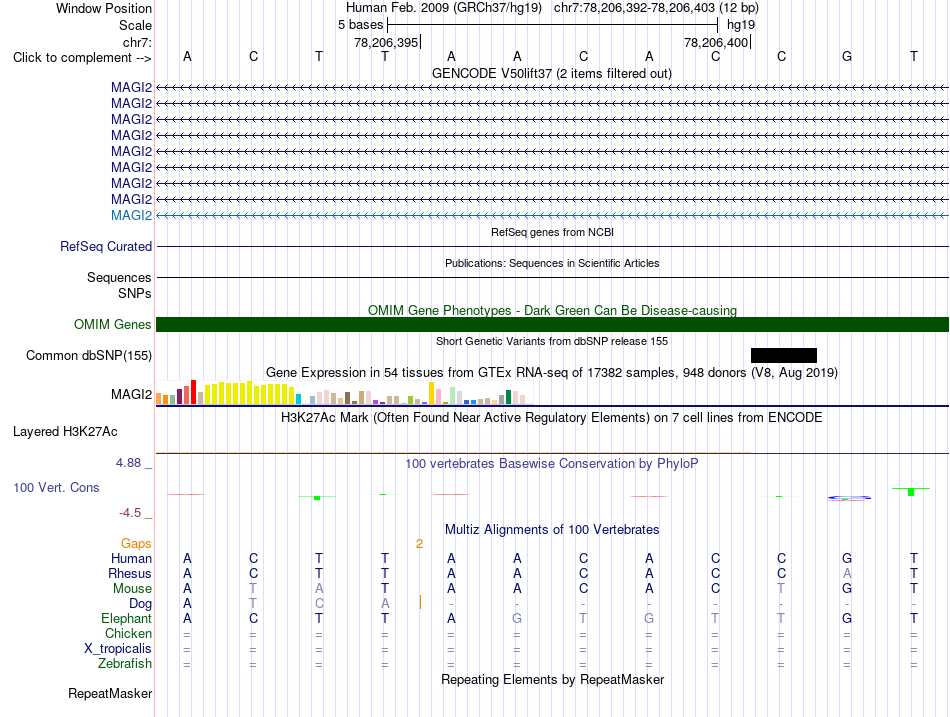Open GENCODE V50lift37 track title
The width and height of the screenshot is (950, 717).
pyautogui.click(x=551, y=73)
